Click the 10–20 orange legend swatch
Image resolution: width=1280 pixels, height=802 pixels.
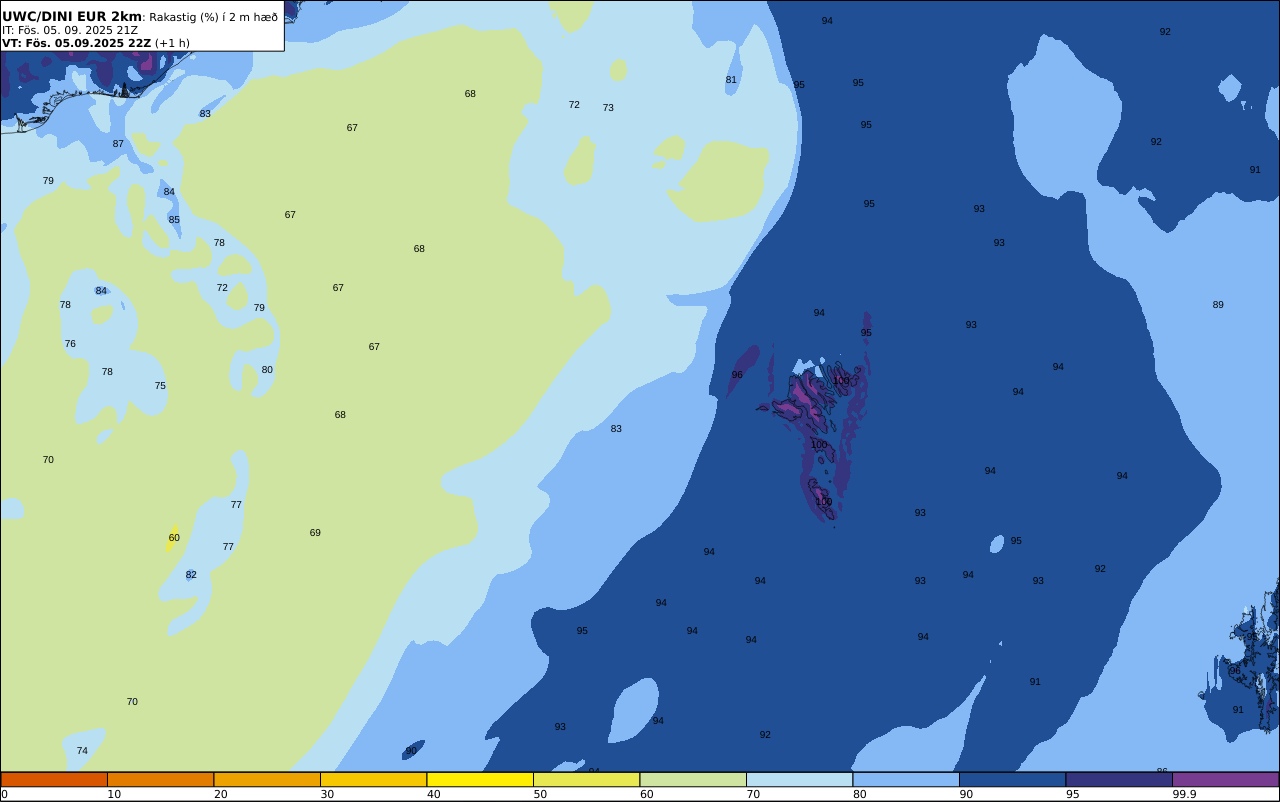point(160,779)
